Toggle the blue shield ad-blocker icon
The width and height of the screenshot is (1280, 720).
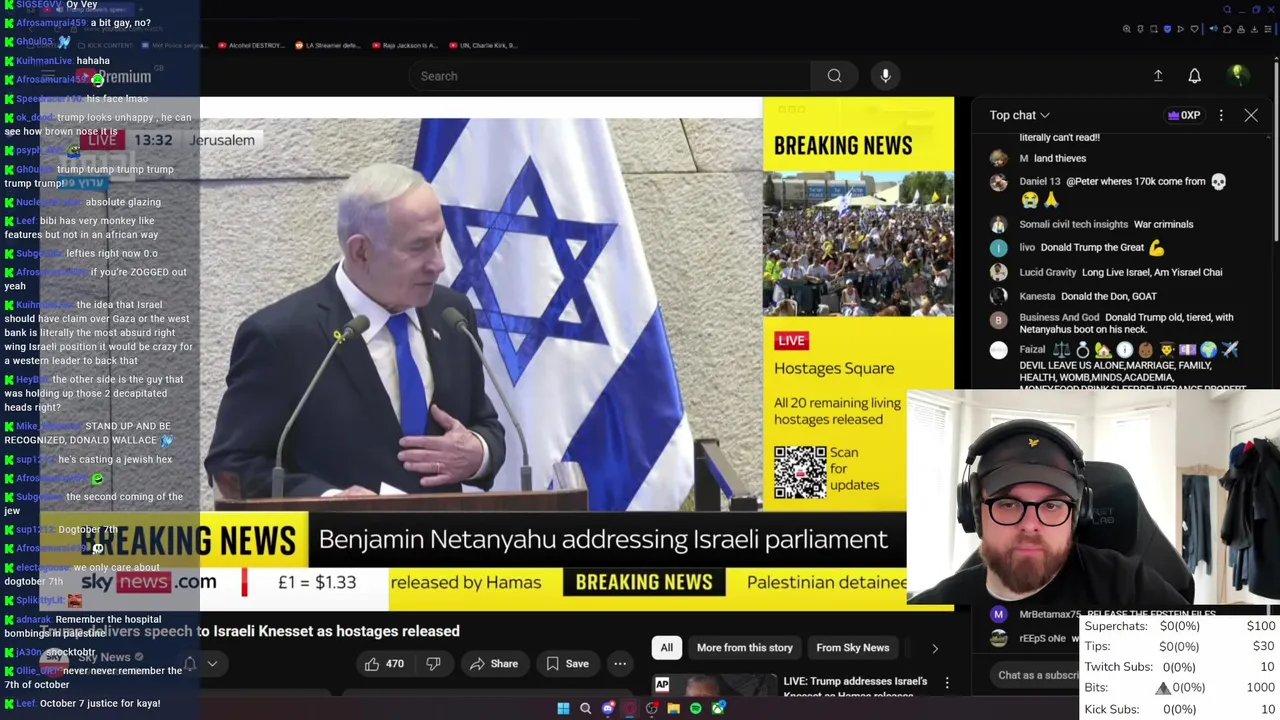pyautogui.click(x=1167, y=29)
